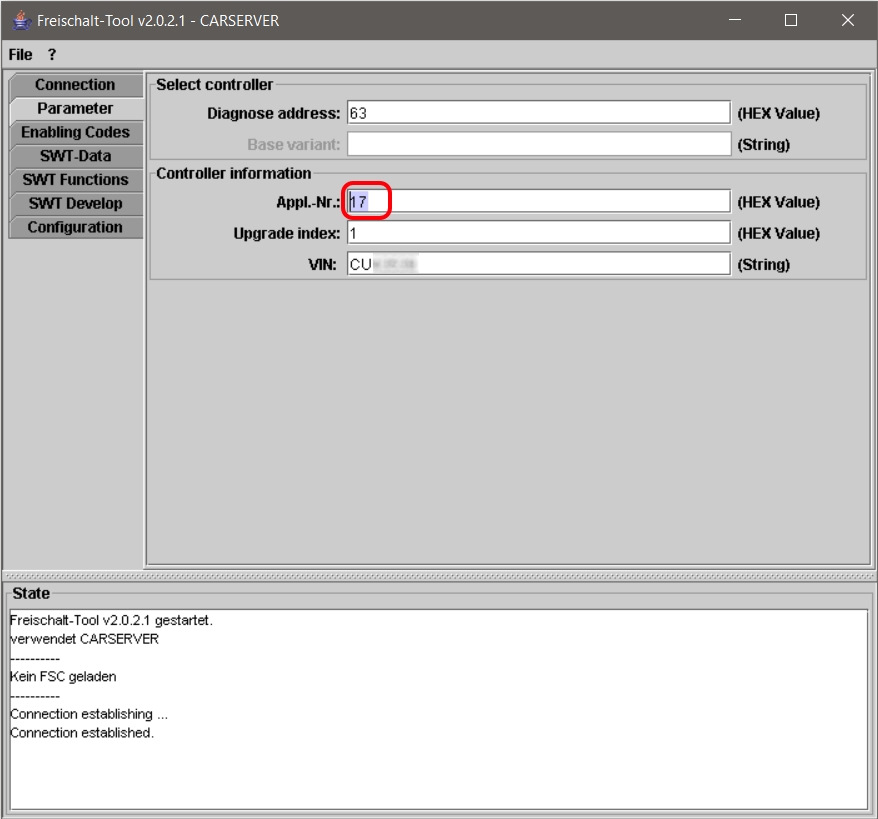Click 'verwendet CARSERVER' log line
This screenshot has height=819, width=878.
(85, 639)
